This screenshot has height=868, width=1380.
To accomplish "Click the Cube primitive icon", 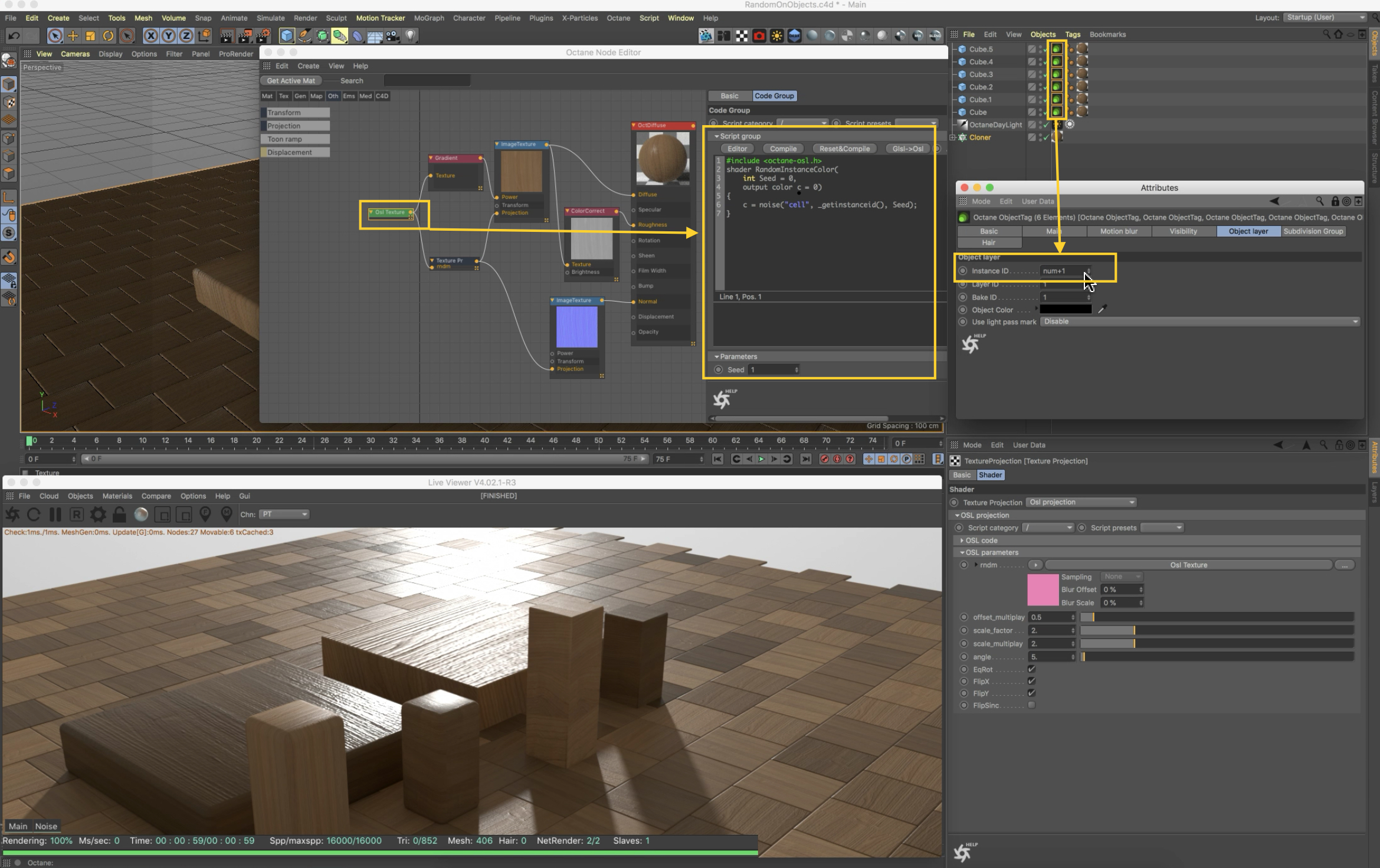I will (x=286, y=36).
